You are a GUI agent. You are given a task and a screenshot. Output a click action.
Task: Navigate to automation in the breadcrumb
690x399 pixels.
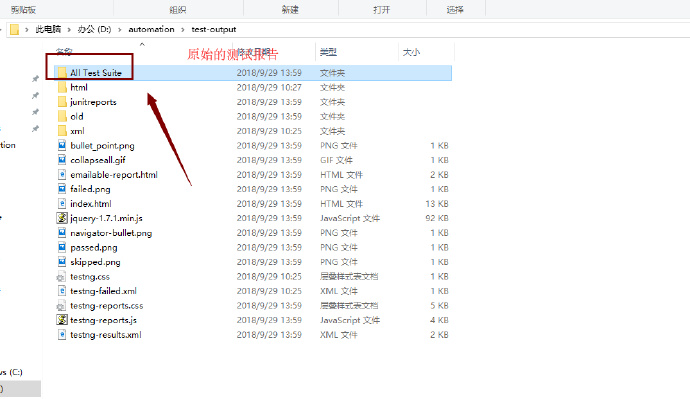[151, 29]
